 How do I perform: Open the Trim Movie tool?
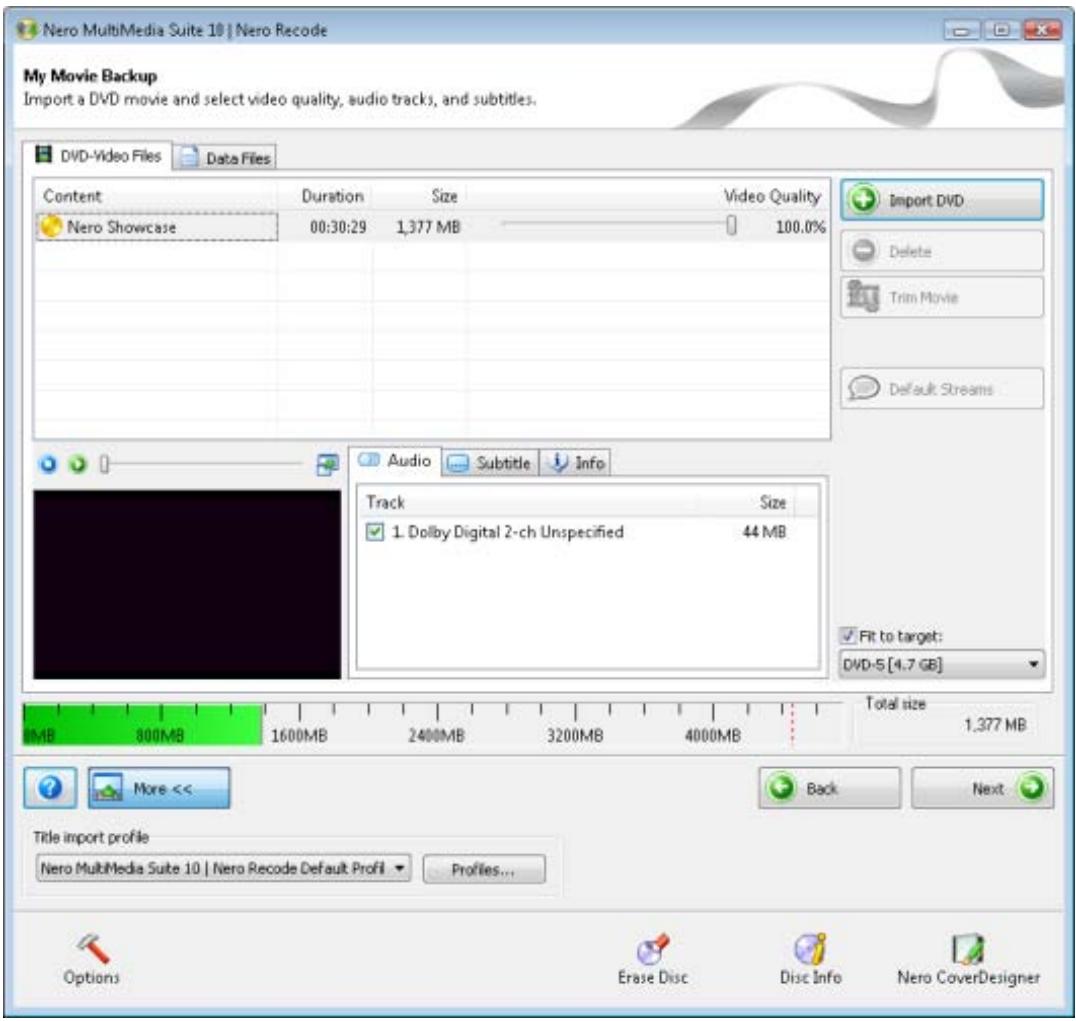click(942, 297)
